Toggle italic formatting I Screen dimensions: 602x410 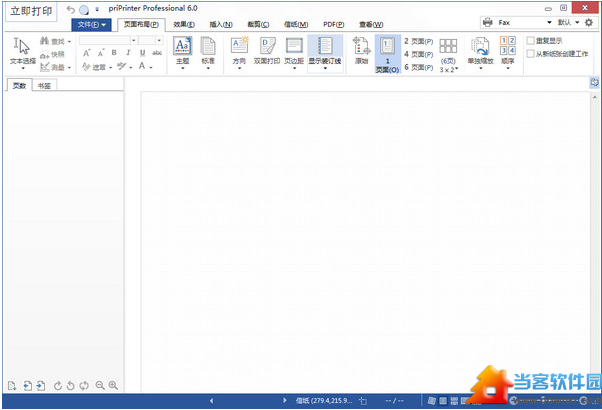point(128,53)
